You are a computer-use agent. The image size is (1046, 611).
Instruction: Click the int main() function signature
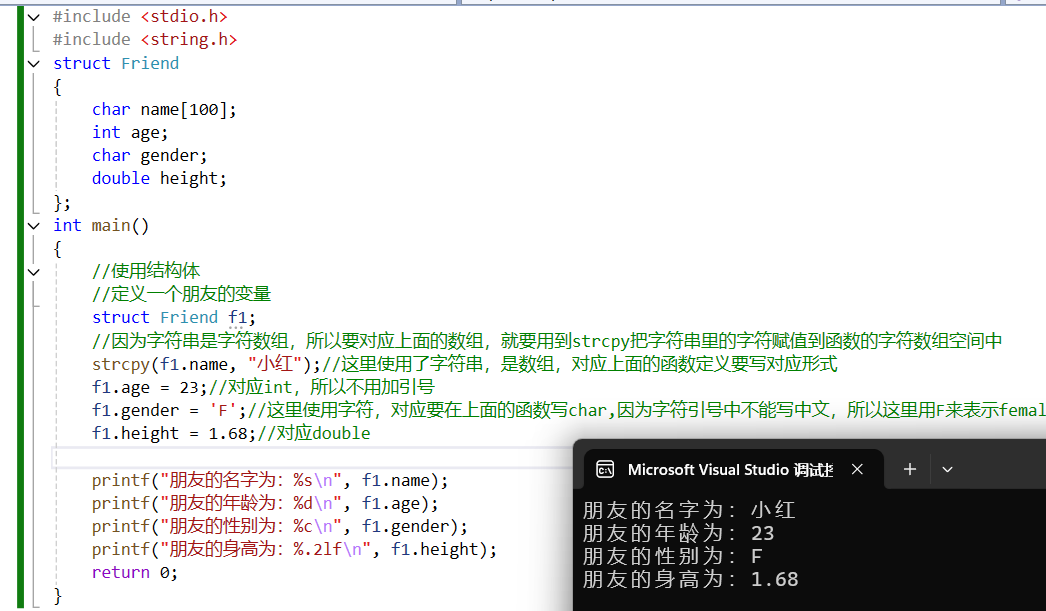(x=101, y=226)
